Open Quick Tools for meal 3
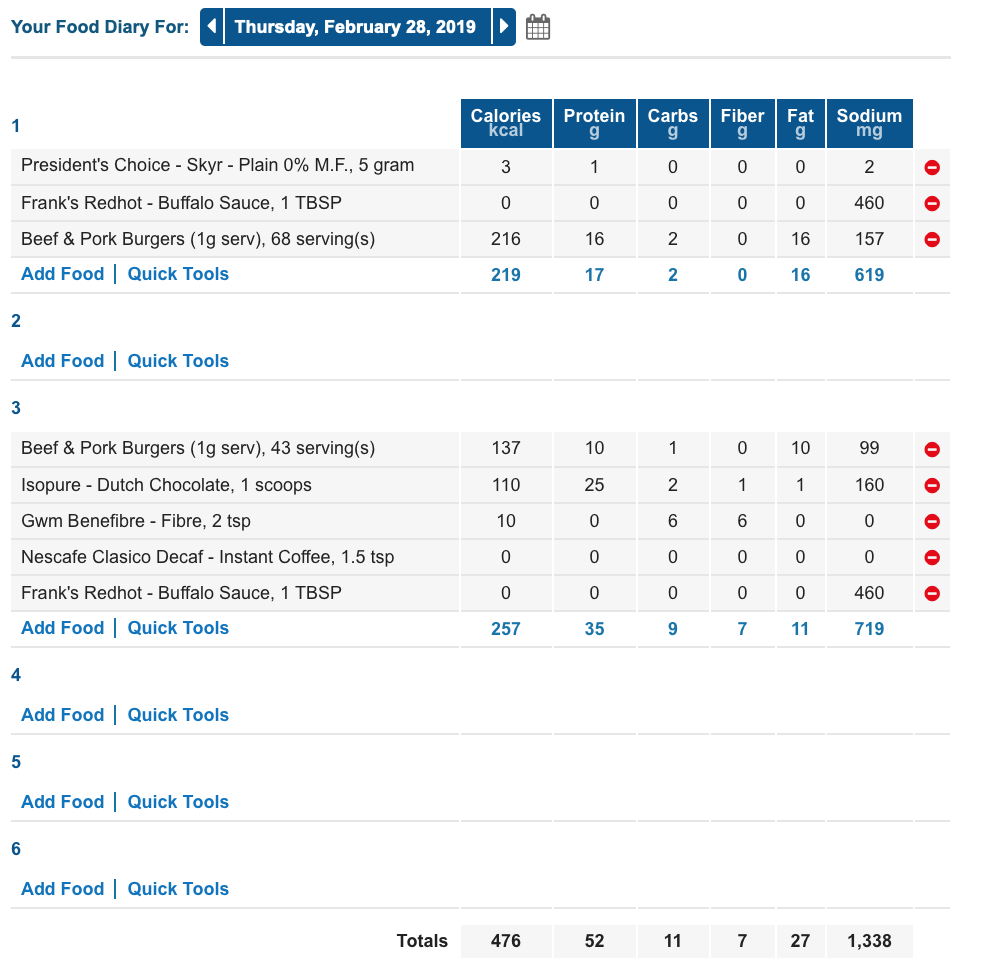The image size is (992, 958). [x=178, y=628]
